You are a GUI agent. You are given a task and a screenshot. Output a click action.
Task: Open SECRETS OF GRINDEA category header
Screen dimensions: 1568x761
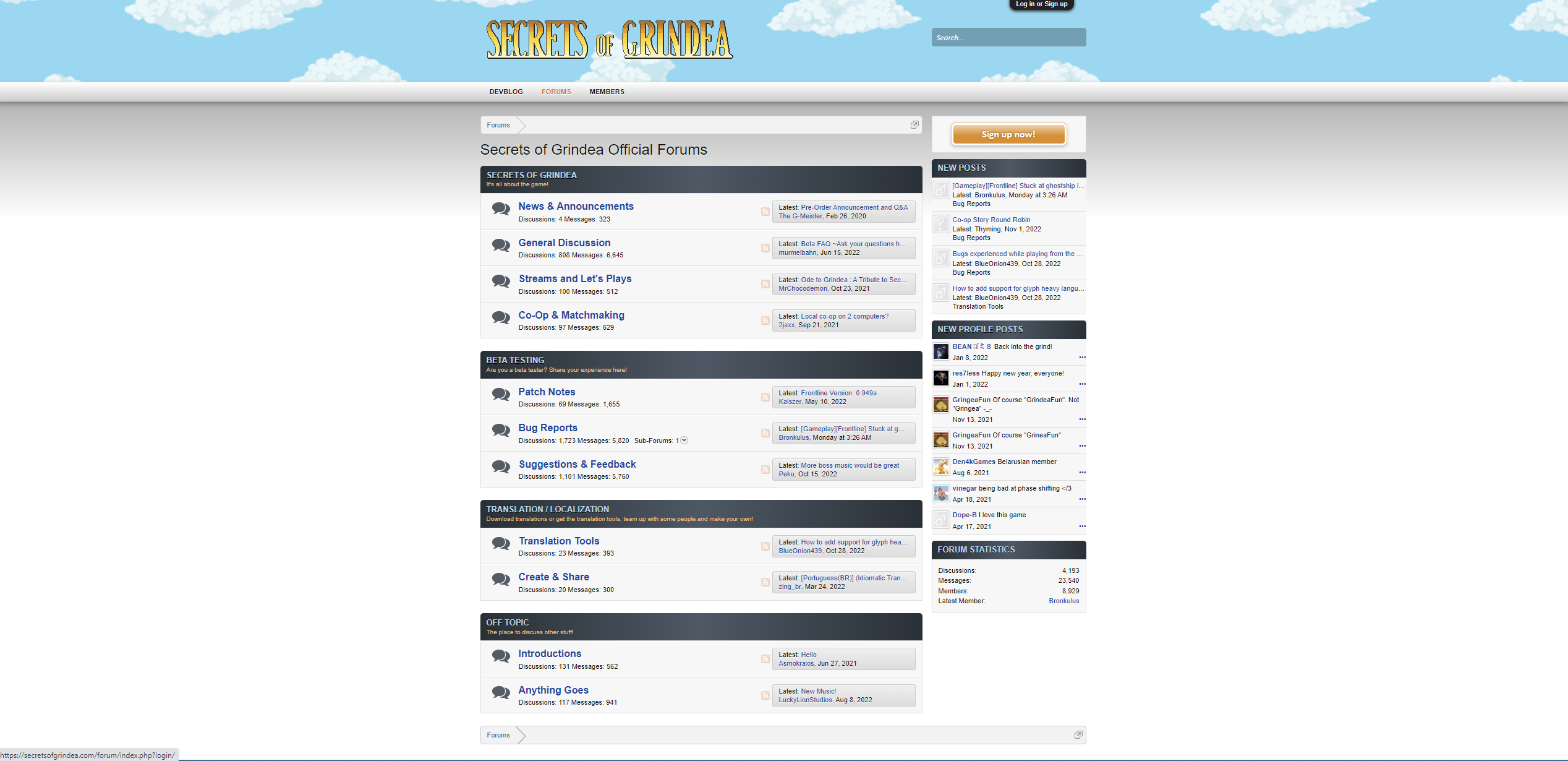(531, 175)
